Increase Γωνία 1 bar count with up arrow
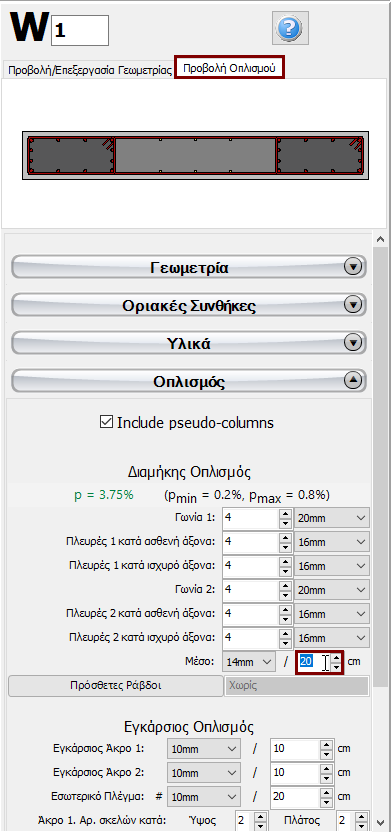 [x=285, y=514]
